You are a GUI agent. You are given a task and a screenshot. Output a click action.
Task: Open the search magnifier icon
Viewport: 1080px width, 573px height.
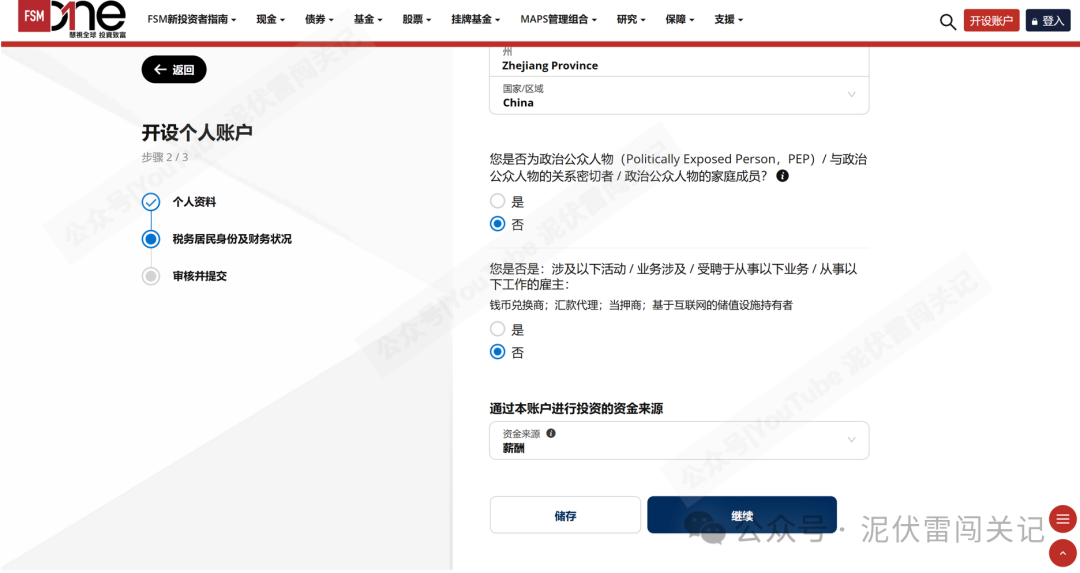[948, 21]
